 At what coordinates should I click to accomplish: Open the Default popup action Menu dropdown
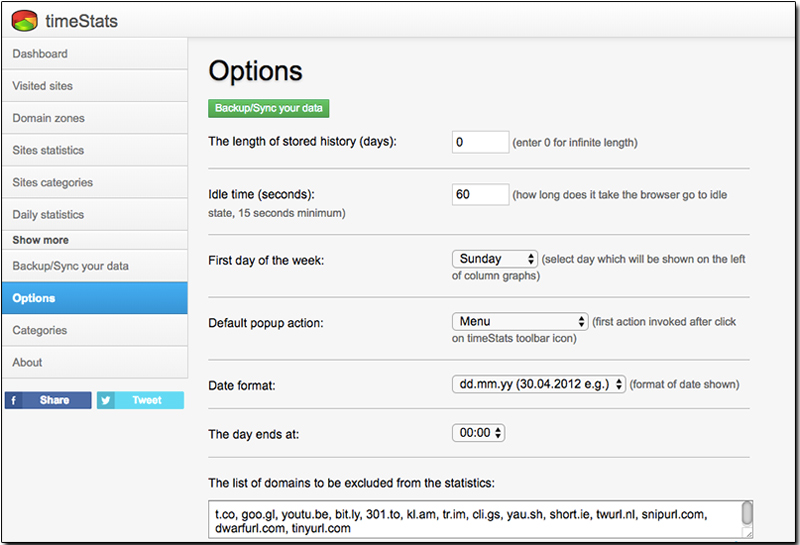pos(520,321)
